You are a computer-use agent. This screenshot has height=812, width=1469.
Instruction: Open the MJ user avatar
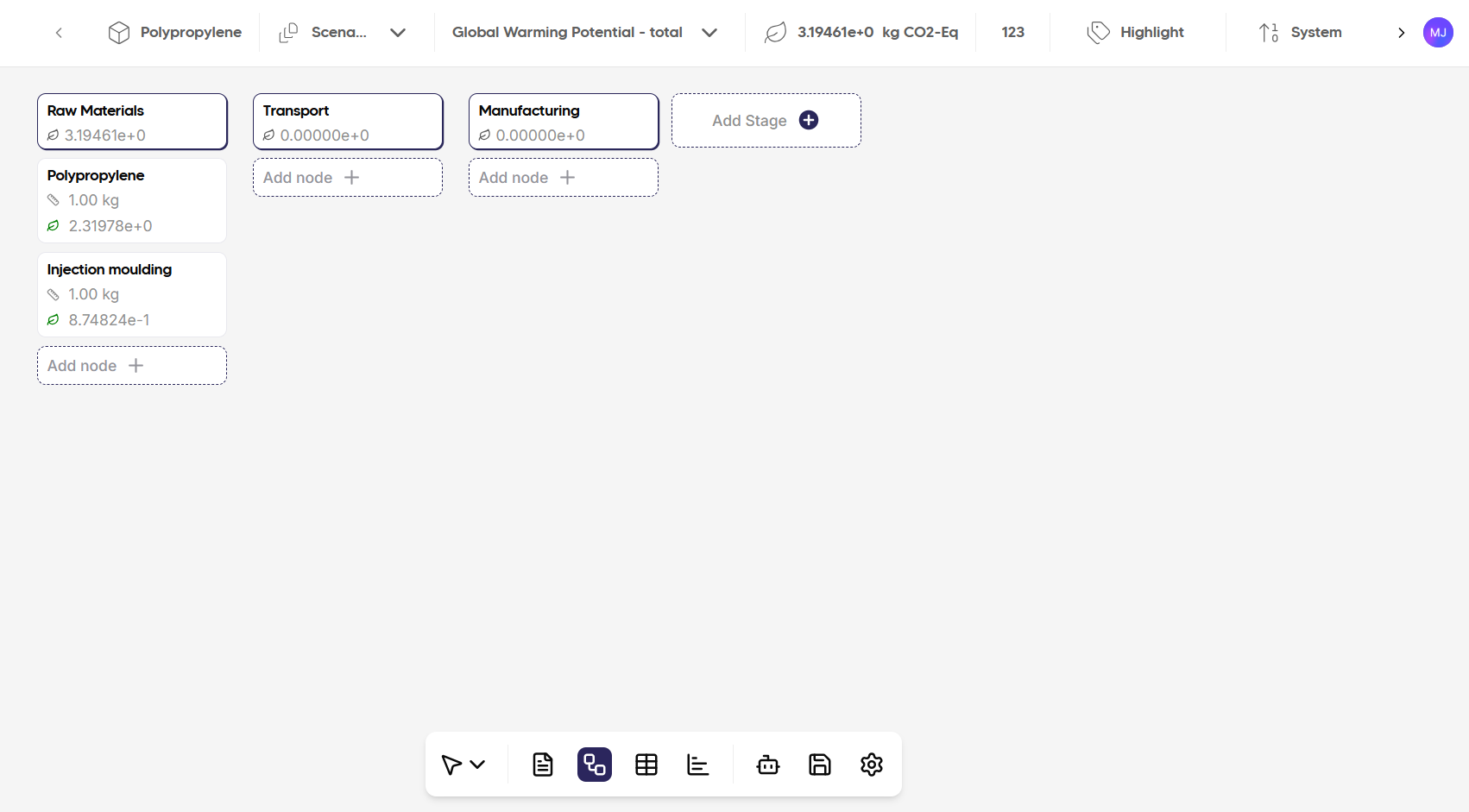[x=1438, y=32]
